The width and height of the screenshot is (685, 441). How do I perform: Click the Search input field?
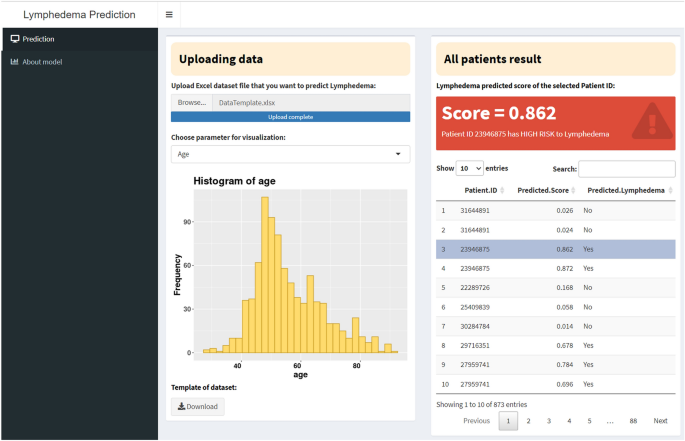click(x=627, y=169)
